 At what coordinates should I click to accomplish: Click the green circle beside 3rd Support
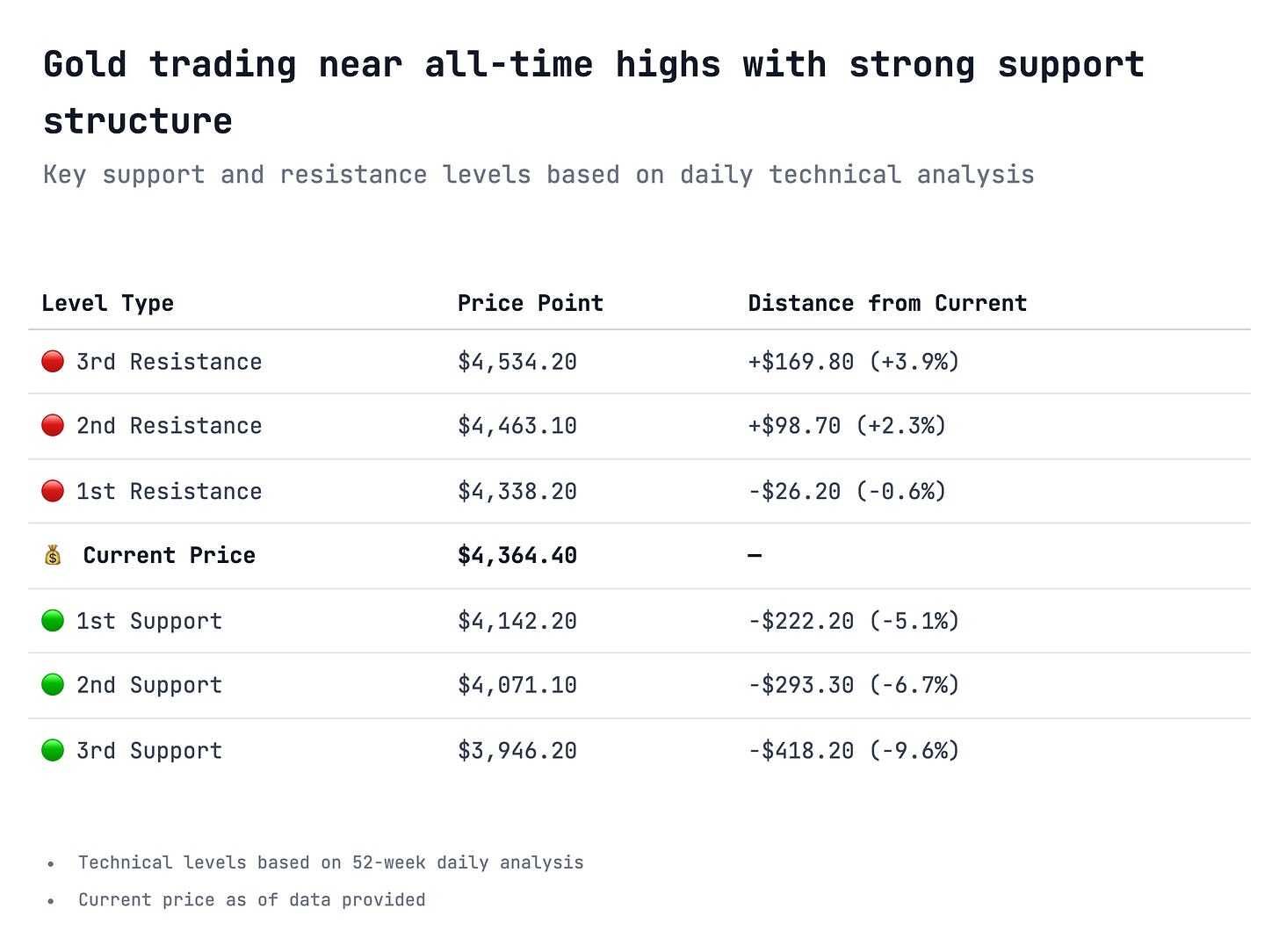pyautogui.click(x=53, y=750)
